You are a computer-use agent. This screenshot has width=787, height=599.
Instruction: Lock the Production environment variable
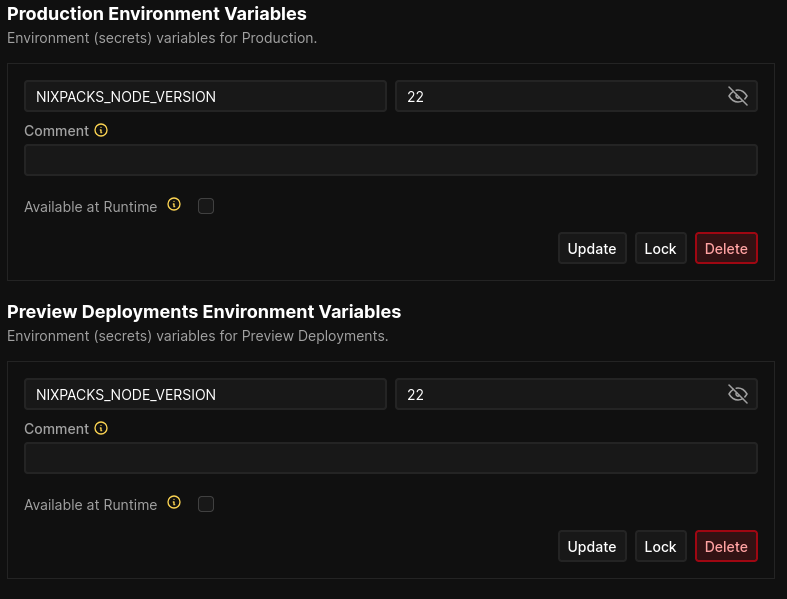click(x=660, y=248)
